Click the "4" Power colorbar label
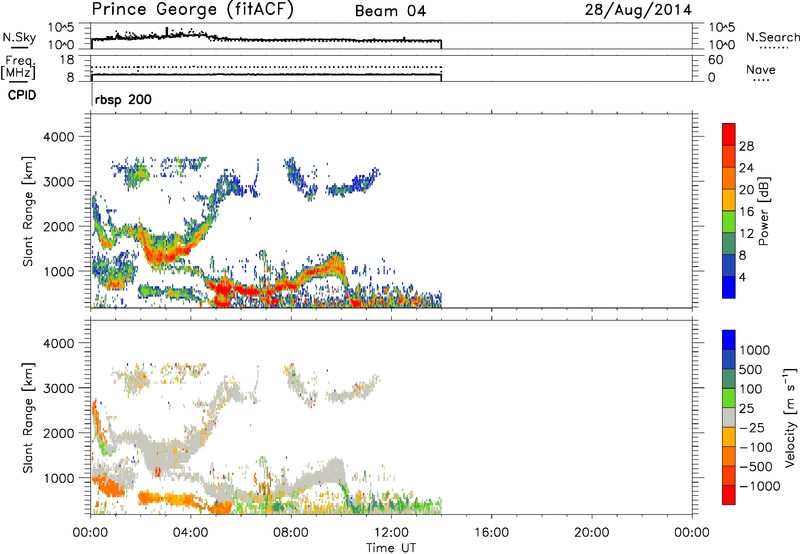Screen dimensions: 800x554 pyautogui.click(x=743, y=277)
